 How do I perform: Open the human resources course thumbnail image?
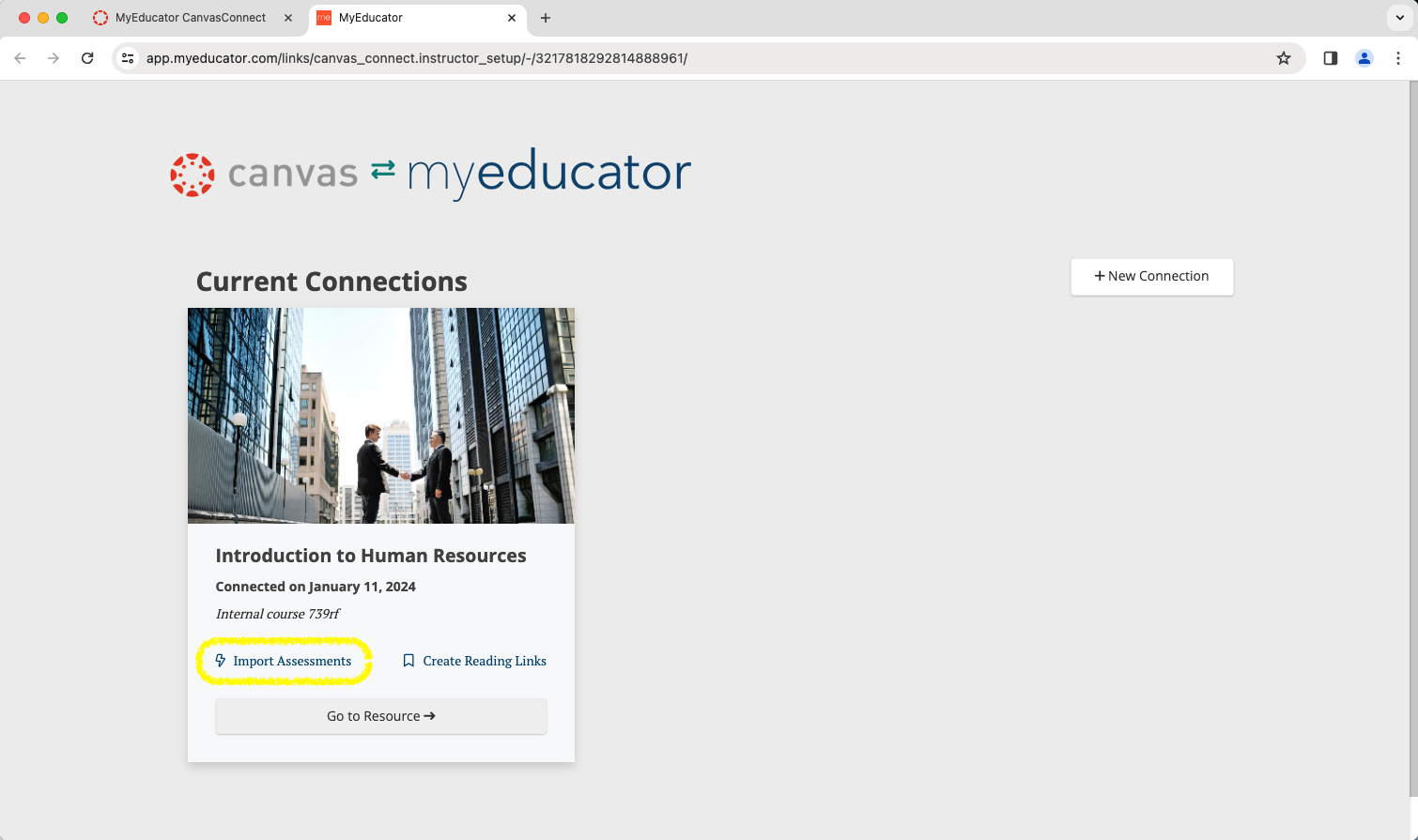[x=381, y=416]
